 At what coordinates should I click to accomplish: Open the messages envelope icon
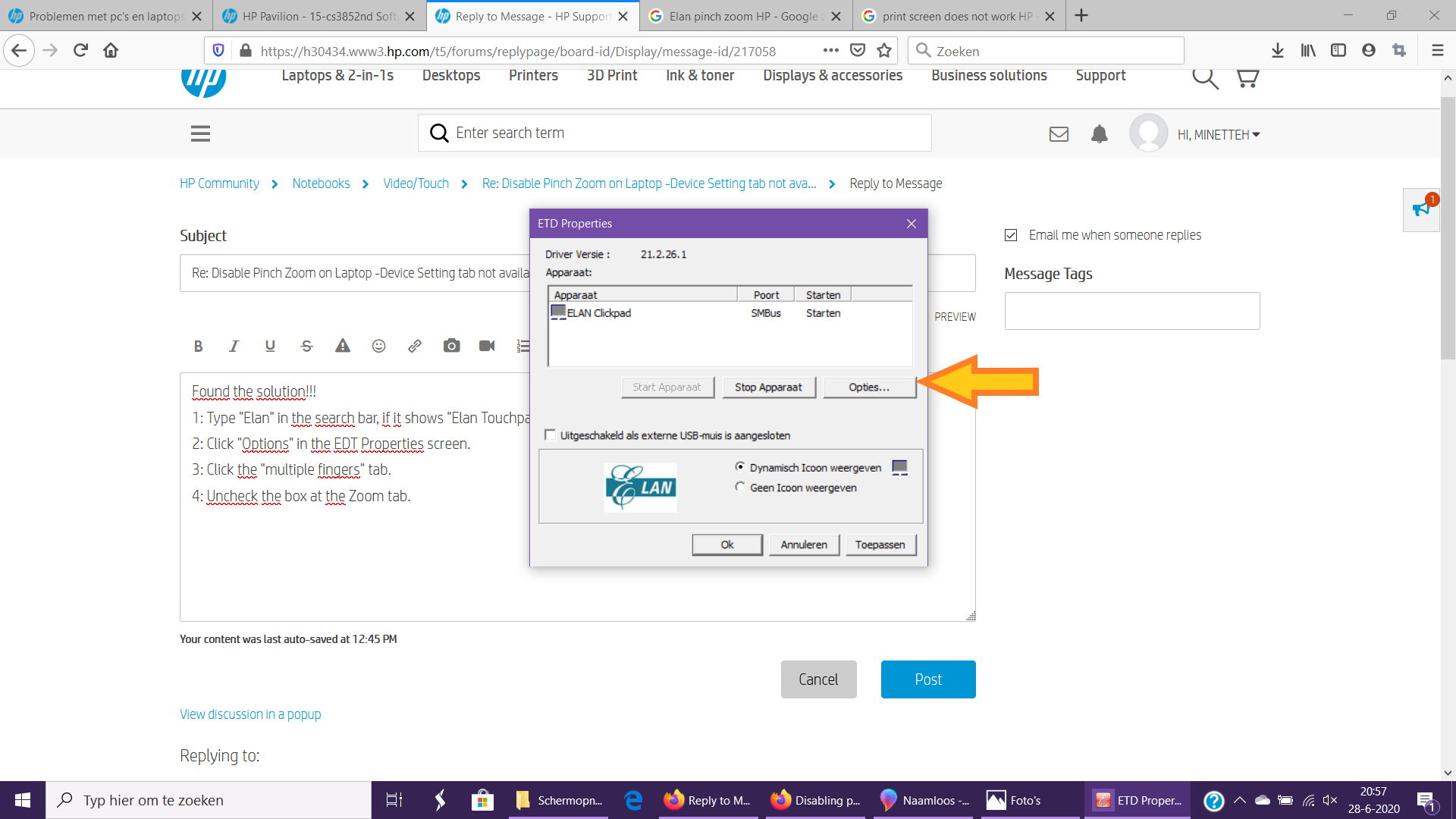[x=1059, y=134]
